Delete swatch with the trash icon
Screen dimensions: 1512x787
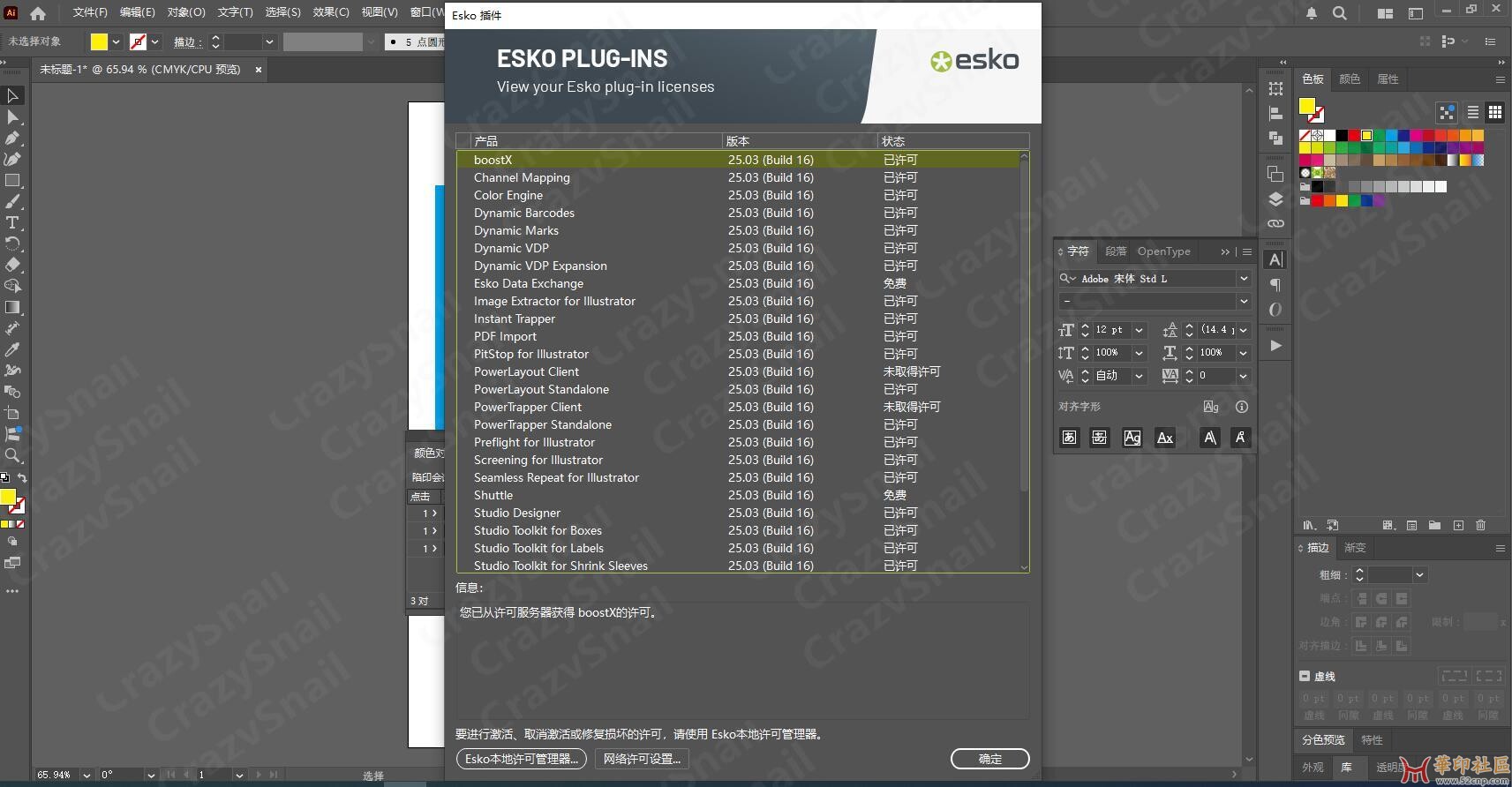[x=1481, y=525]
